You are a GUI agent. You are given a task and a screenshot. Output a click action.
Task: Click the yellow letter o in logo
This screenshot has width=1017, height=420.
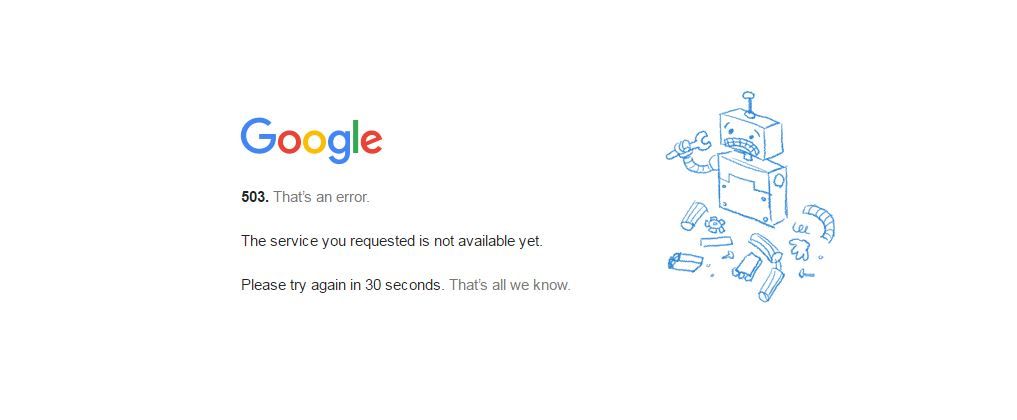point(314,142)
